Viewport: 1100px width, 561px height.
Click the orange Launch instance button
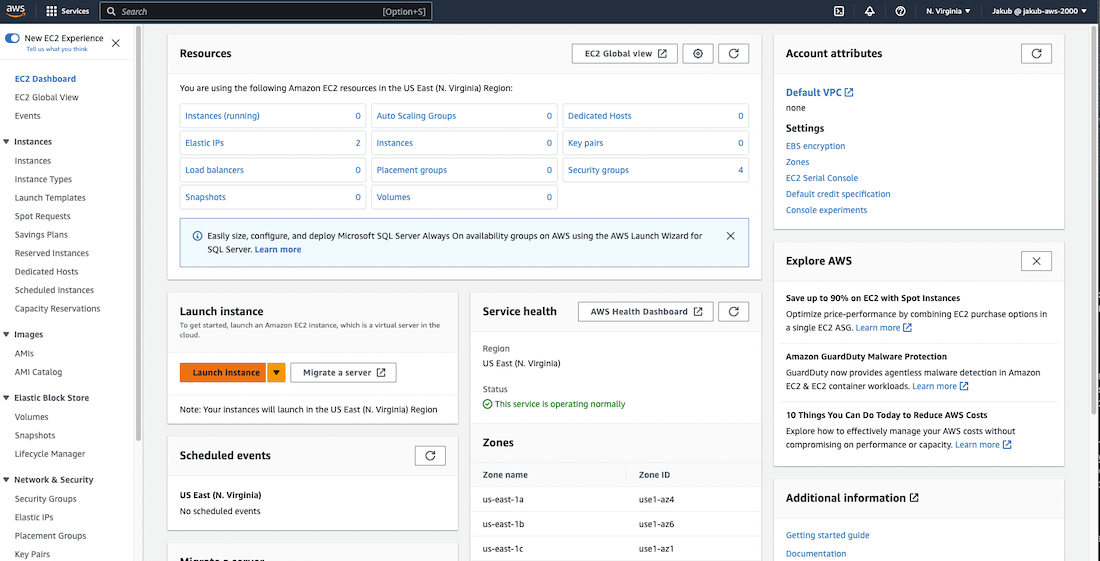(222, 373)
